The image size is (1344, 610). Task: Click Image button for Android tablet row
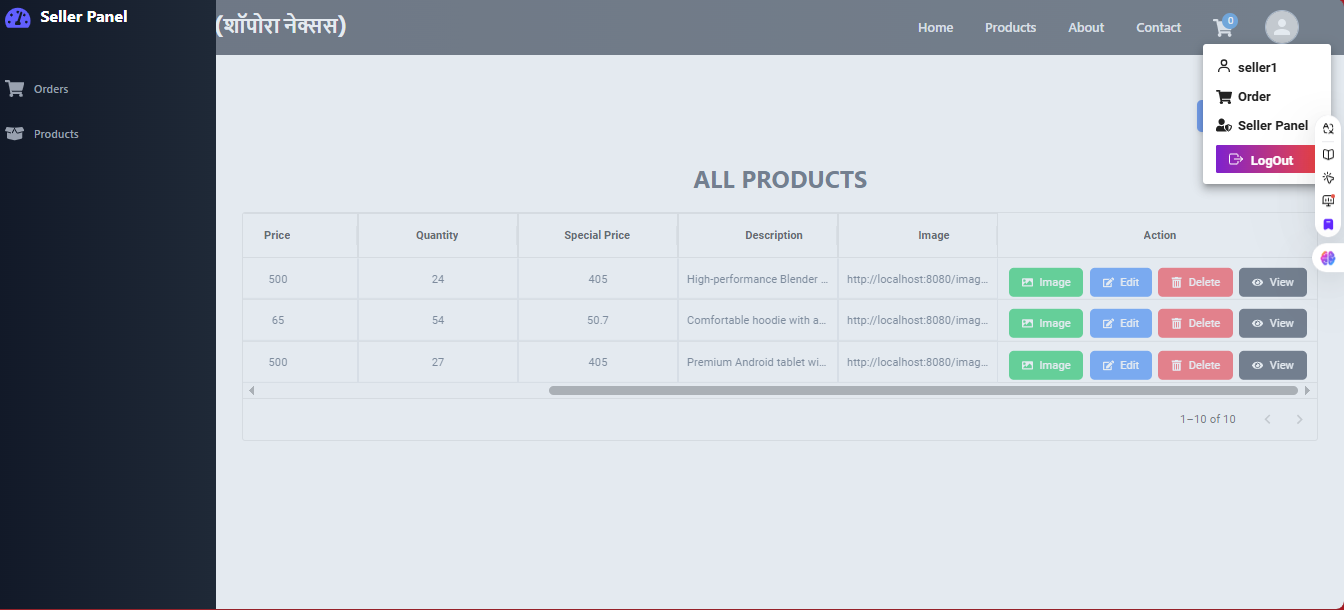tap(1046, 365)
